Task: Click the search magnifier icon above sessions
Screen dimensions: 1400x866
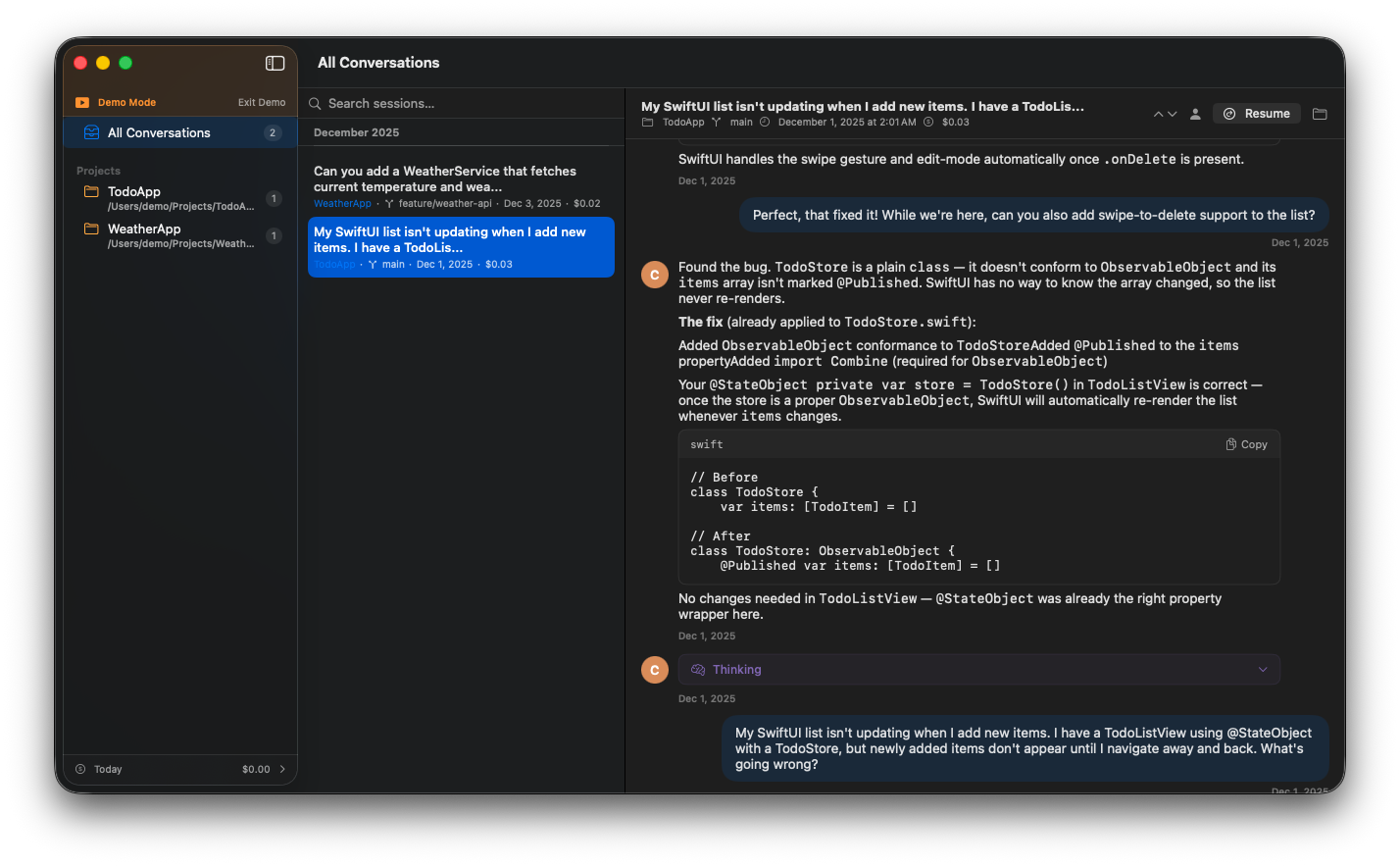Action: [x=314, y=103]
